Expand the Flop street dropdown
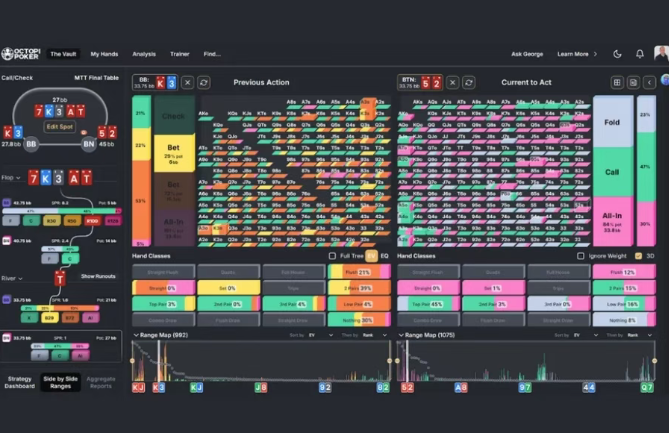Image resolution: width=669 pixels, height=433 pixels. point(12,177)
